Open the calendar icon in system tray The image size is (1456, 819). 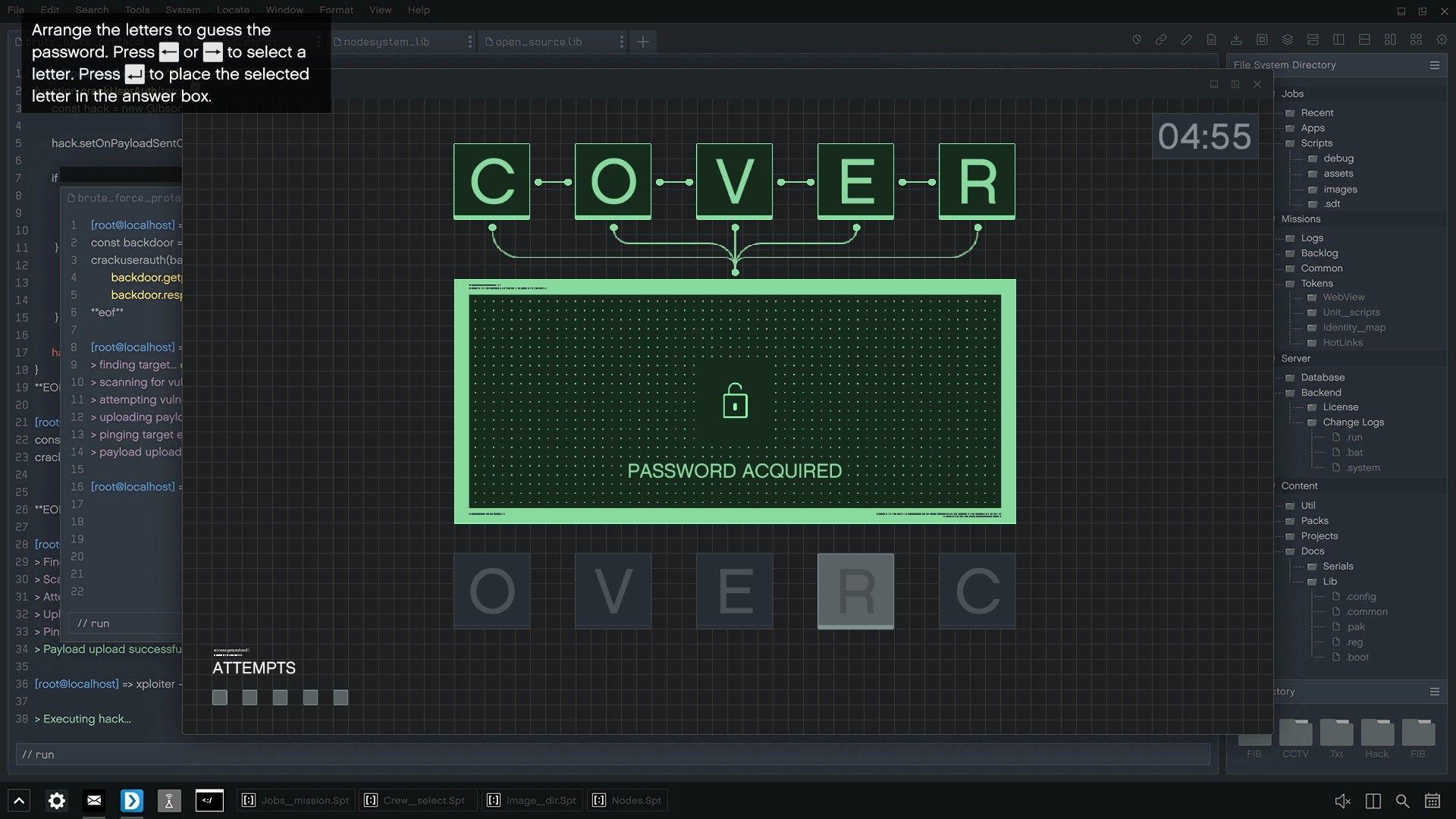pos(1432,801)
